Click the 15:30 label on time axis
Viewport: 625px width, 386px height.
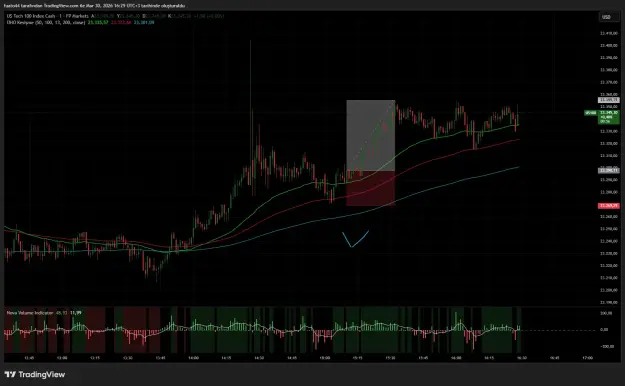(390, 358)
